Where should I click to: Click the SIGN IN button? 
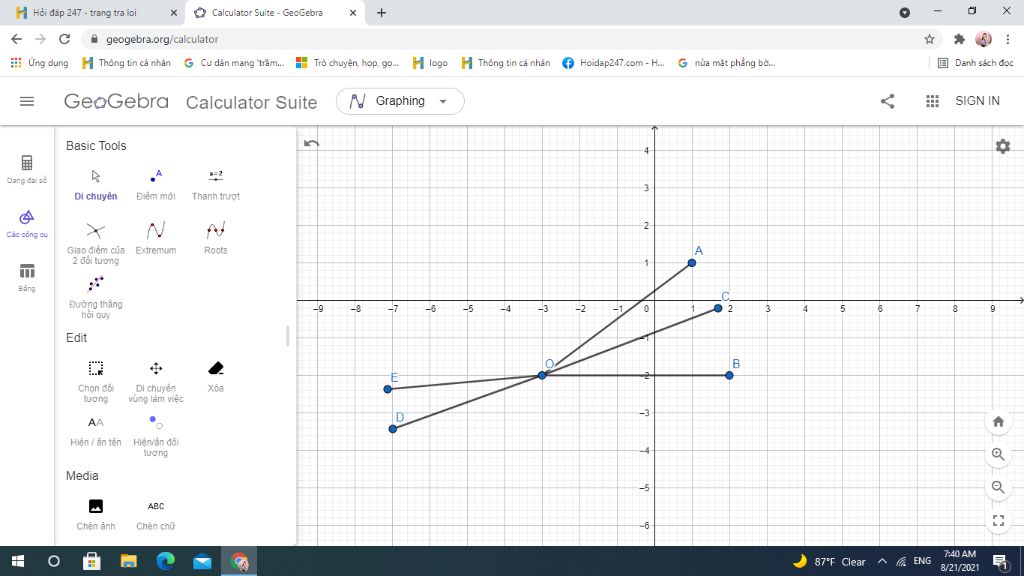click(977, 101)
